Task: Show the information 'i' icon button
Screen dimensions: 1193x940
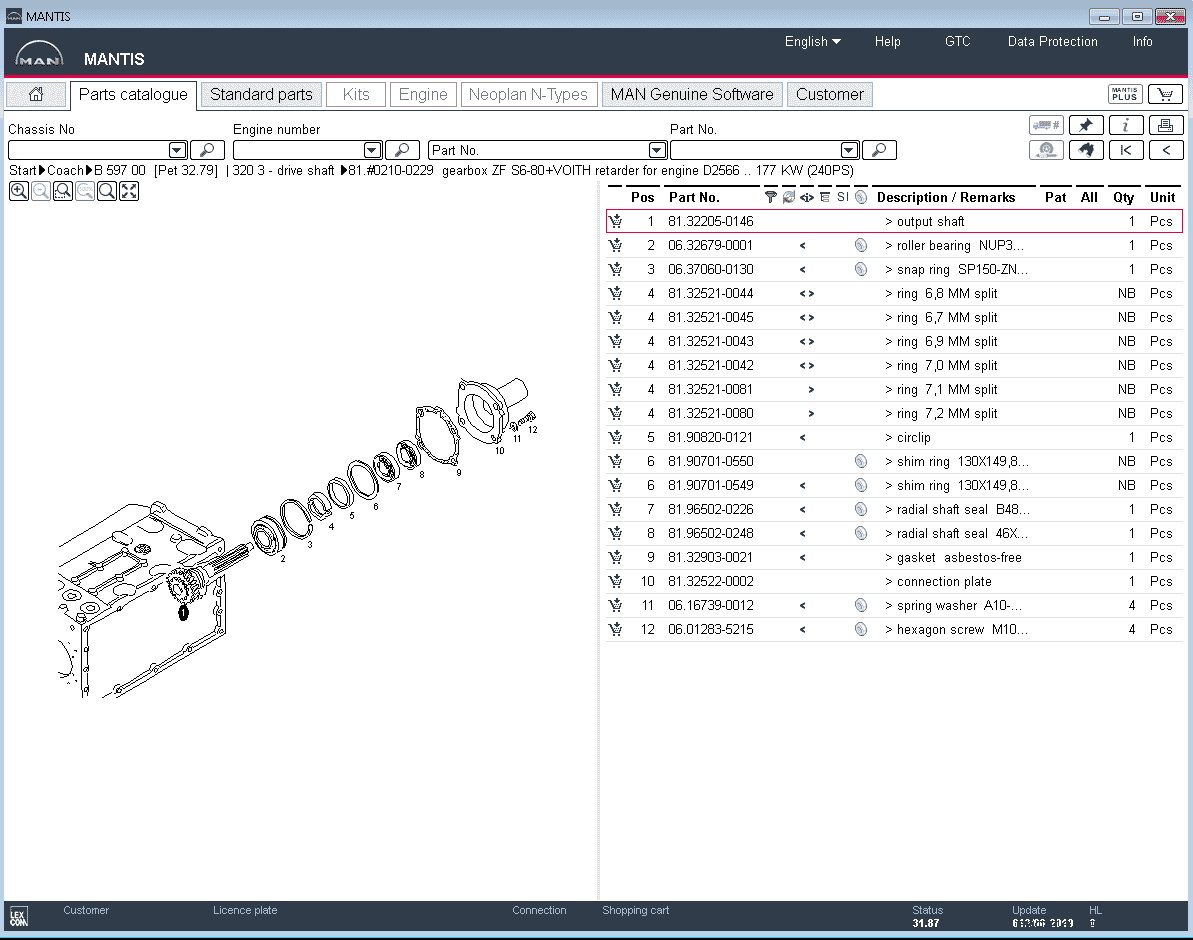Action: coord(1126,126)
